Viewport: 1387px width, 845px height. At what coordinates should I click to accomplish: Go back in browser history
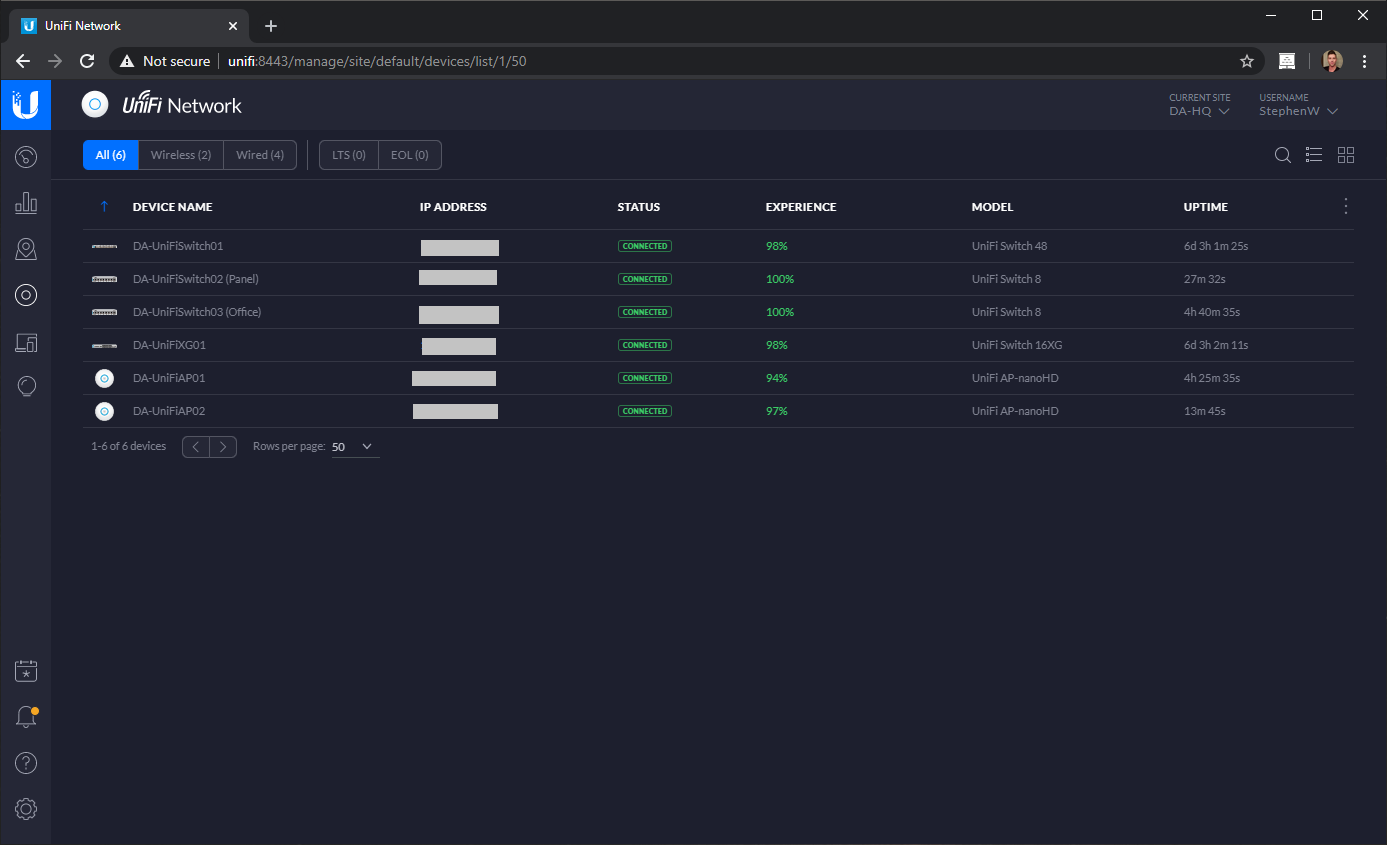[23, 61]
